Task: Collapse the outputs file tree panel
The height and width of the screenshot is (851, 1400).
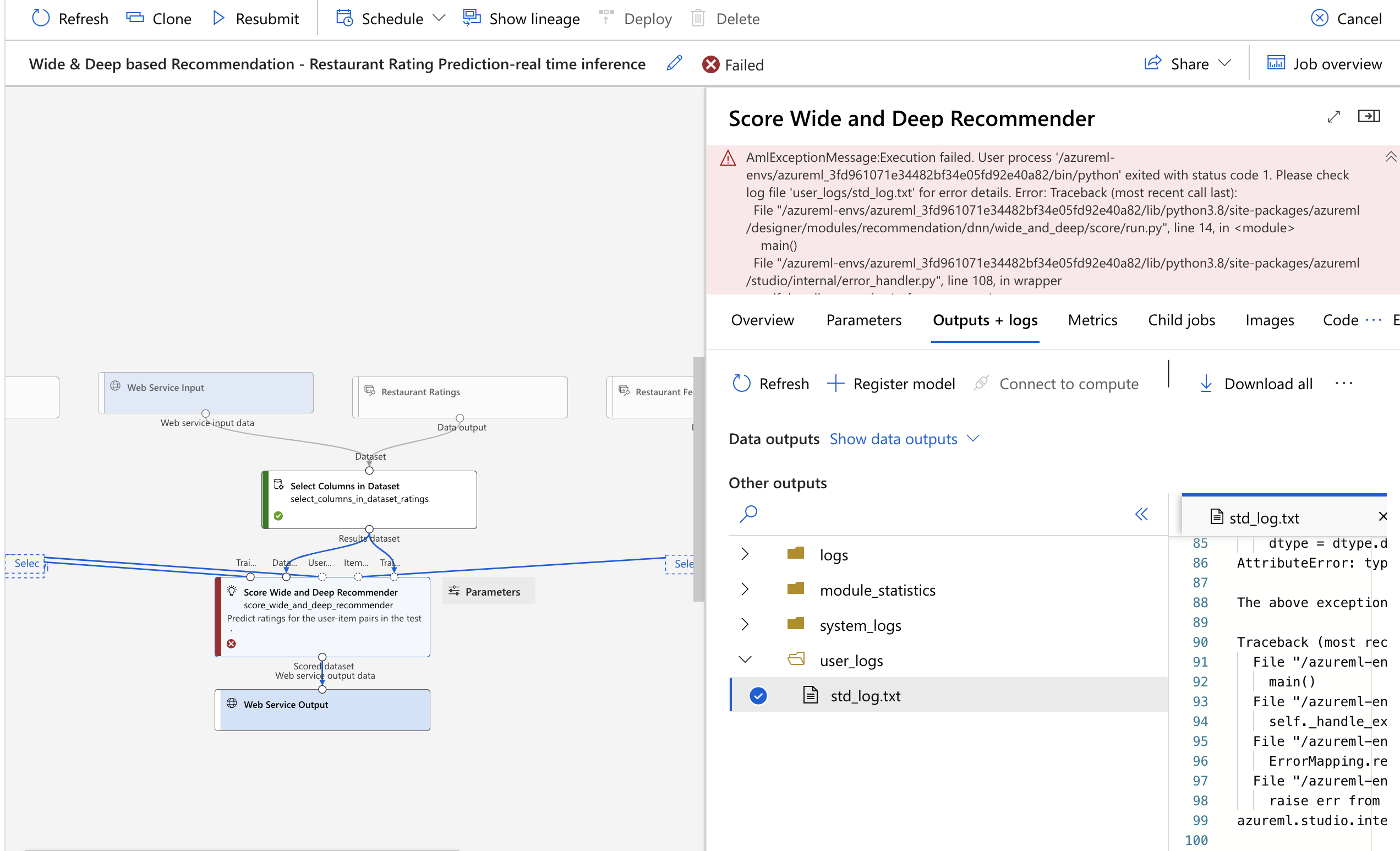Action: tap(1141, 514)
